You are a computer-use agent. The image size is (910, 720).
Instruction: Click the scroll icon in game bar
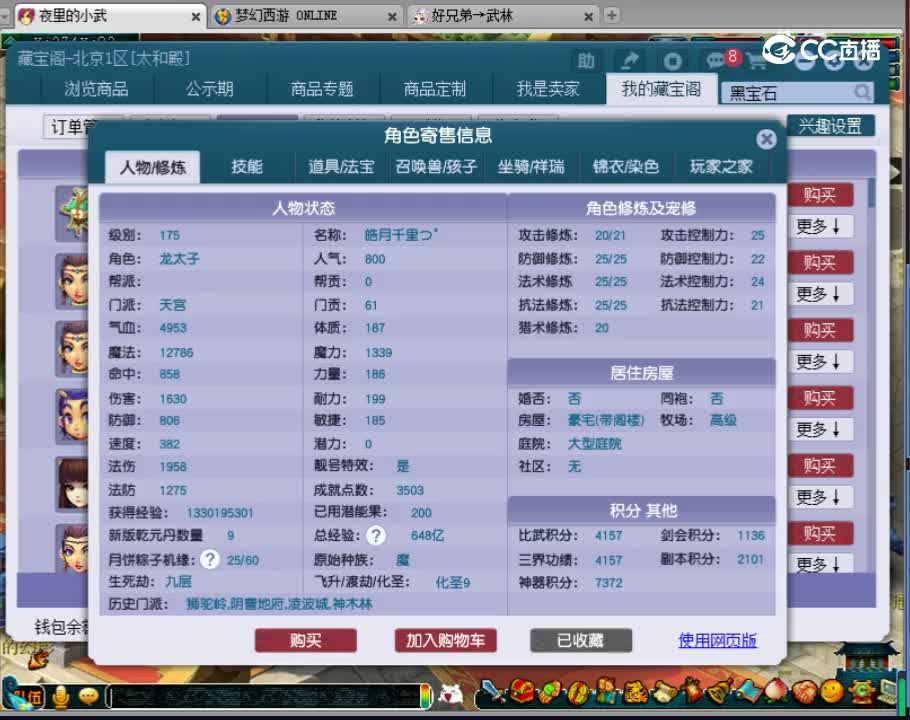pos(664,692)
